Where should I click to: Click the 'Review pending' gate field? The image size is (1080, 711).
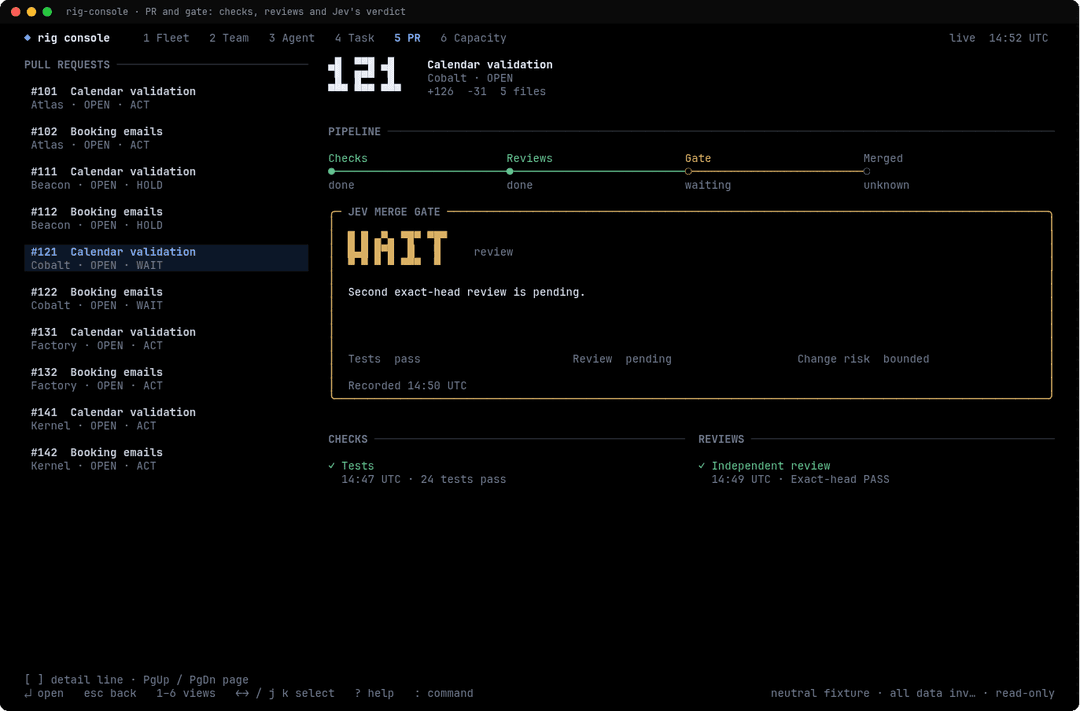pyautogui.click(x=622, y=359)
